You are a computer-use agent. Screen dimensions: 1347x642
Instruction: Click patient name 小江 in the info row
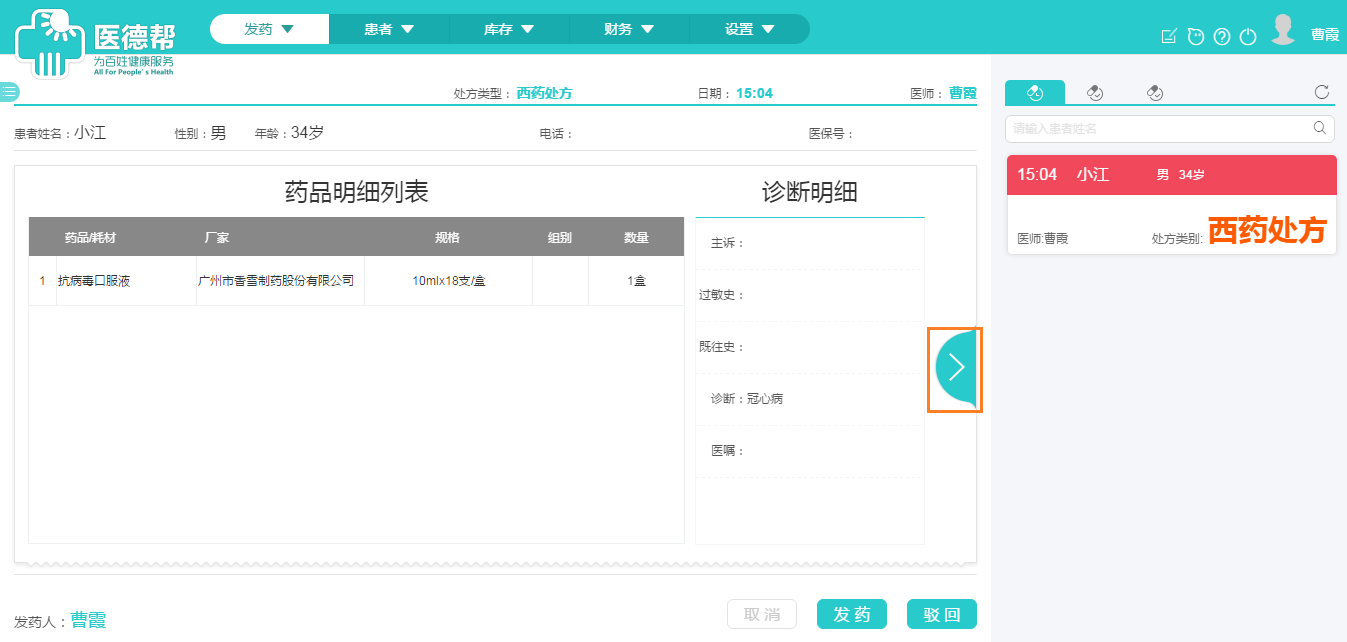[x=90, y=133]
